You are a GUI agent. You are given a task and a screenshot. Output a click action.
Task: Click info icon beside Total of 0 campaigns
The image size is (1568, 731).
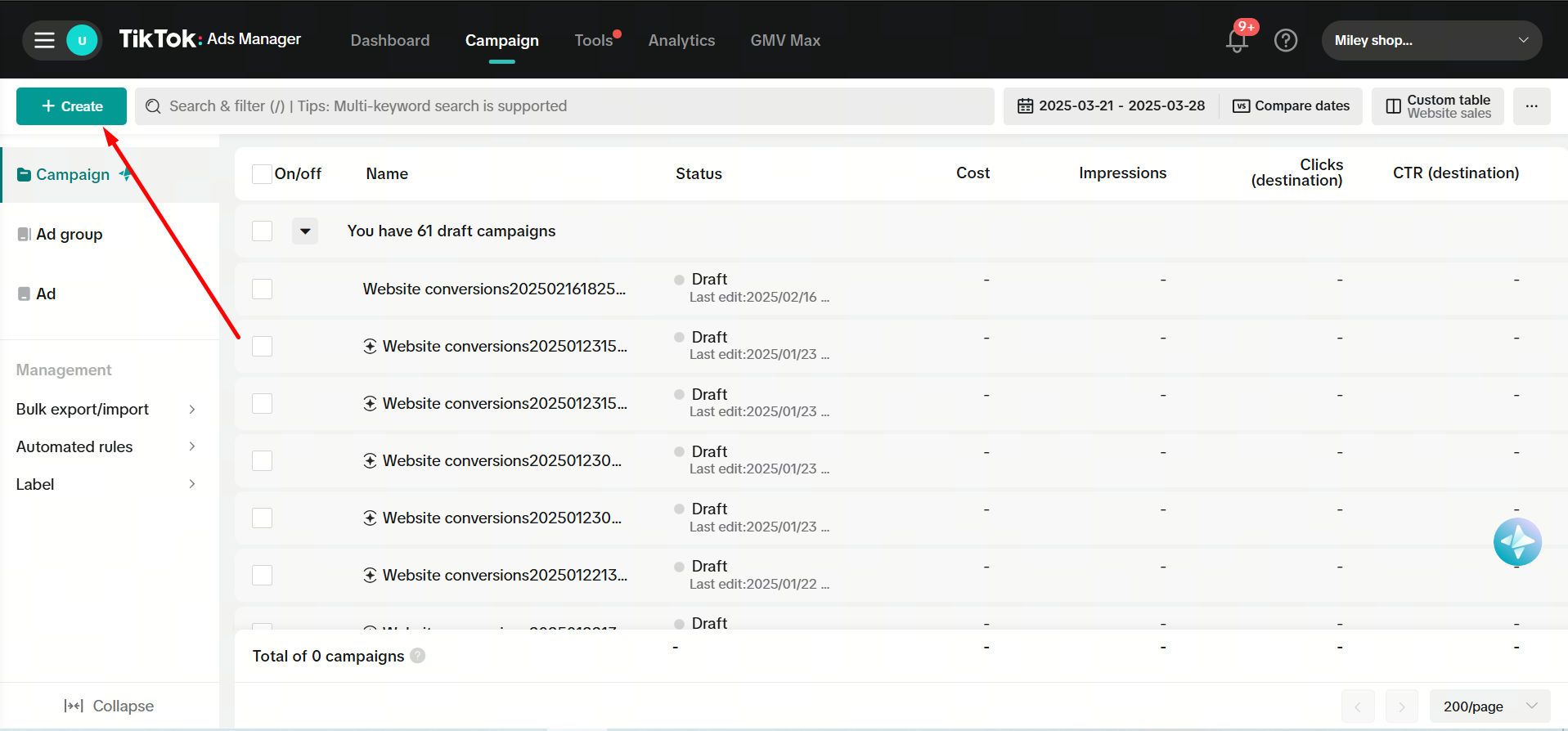(417, 656)
